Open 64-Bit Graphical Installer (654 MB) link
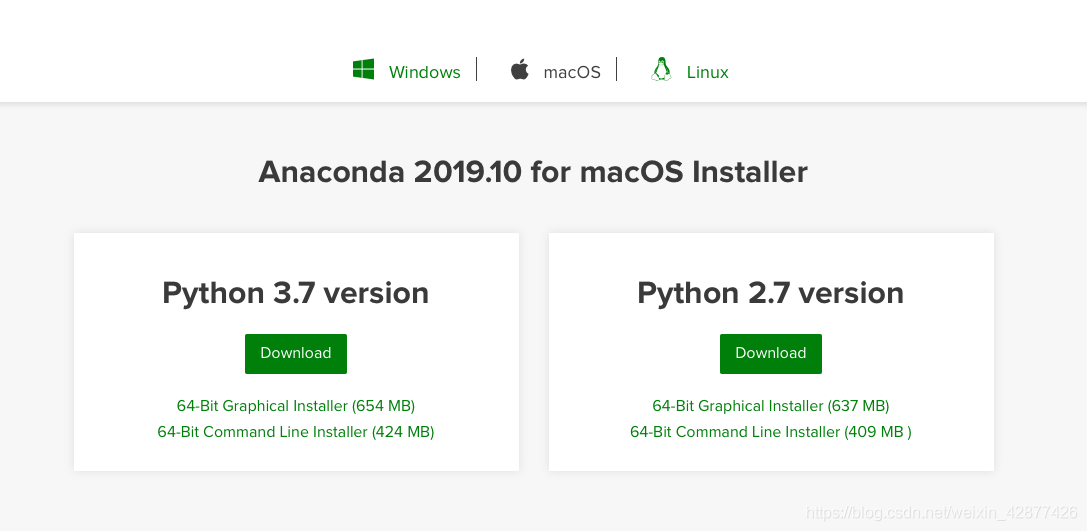The width and height of the screenshot is (1087, 531). tap(296, 406)
